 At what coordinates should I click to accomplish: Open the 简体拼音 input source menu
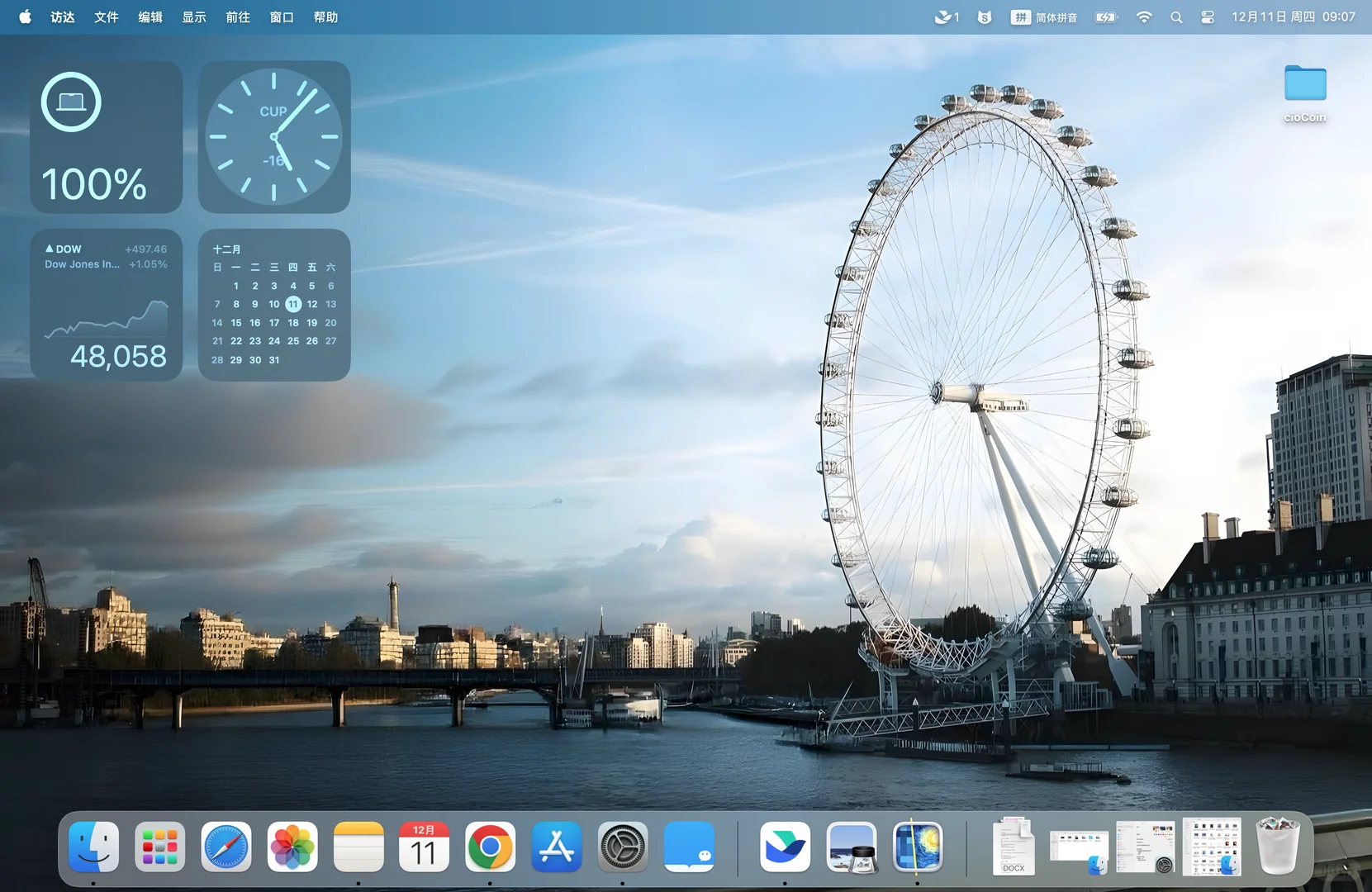(x=1044, y=17)
